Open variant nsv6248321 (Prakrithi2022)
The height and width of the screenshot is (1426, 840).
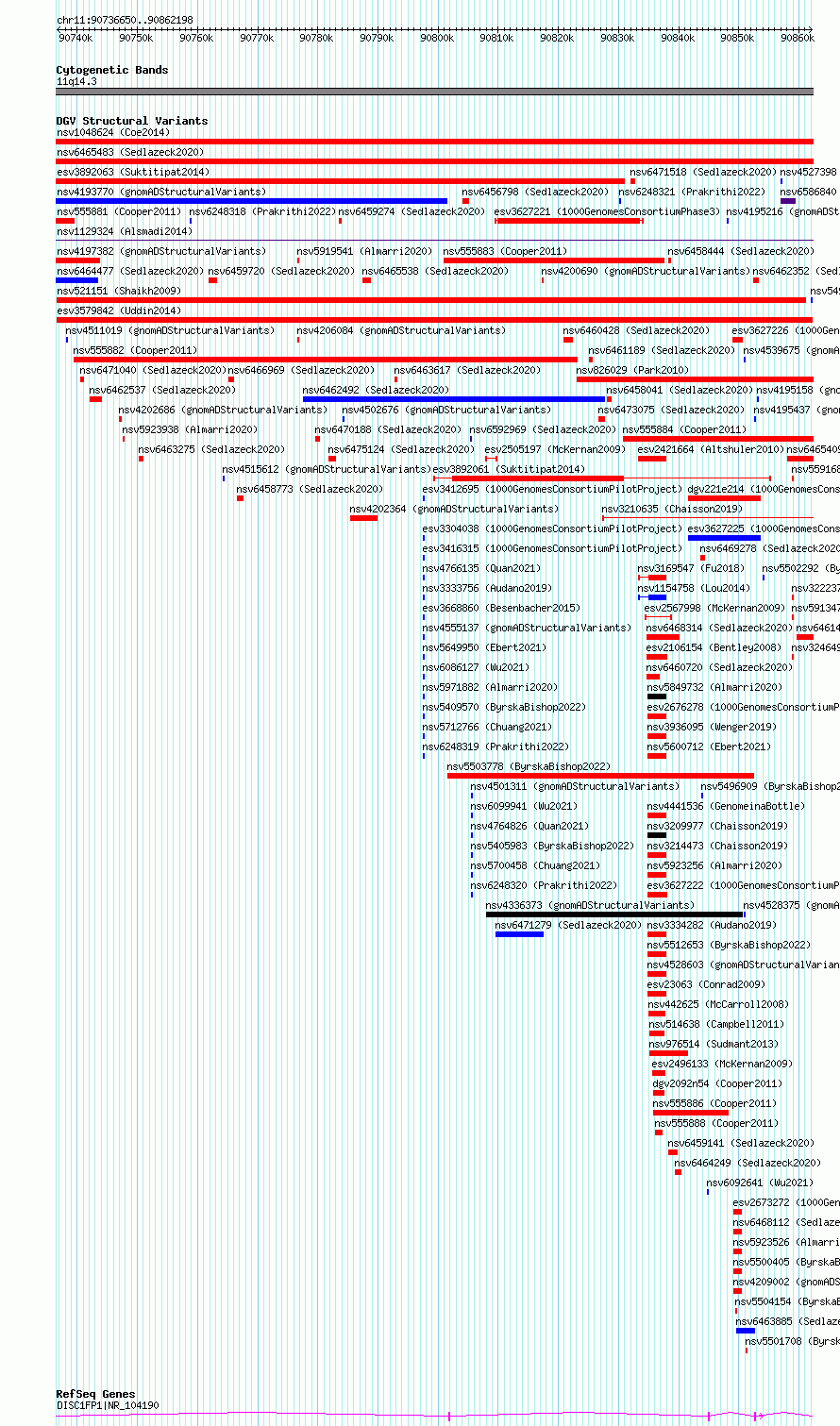(692, 192)
